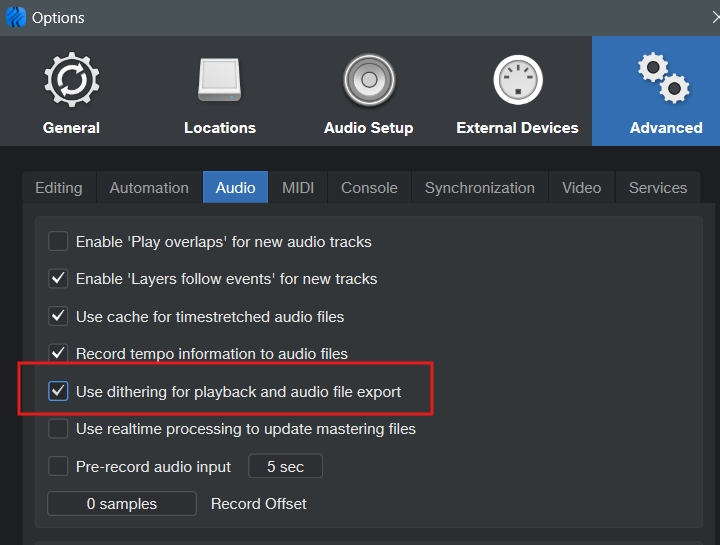
Task: Go to the Console tab
Action: (x=369, y=187)
